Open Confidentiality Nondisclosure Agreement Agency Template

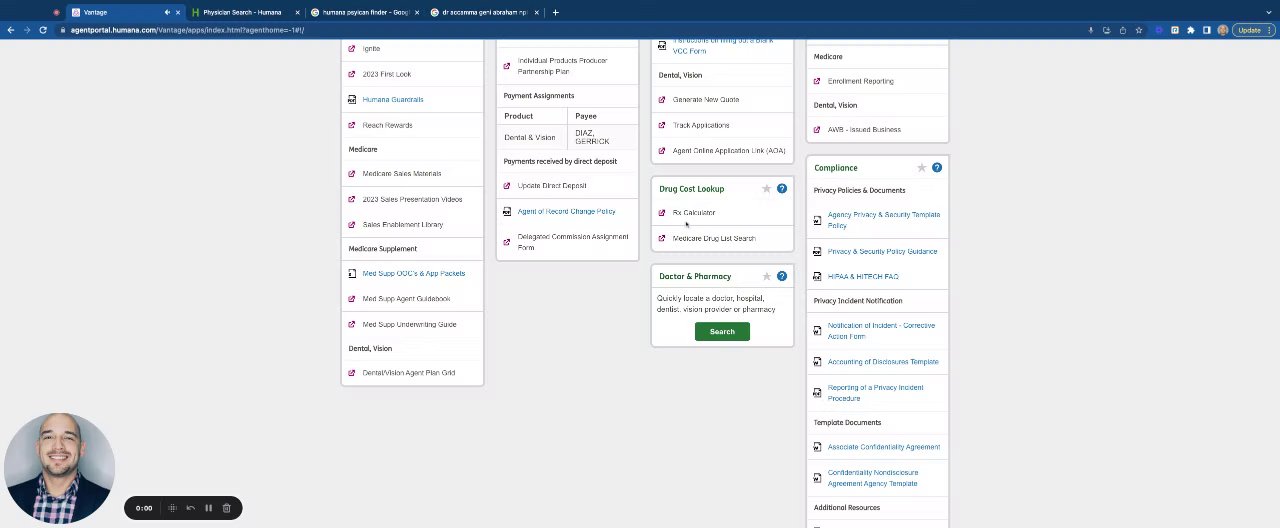873,478
